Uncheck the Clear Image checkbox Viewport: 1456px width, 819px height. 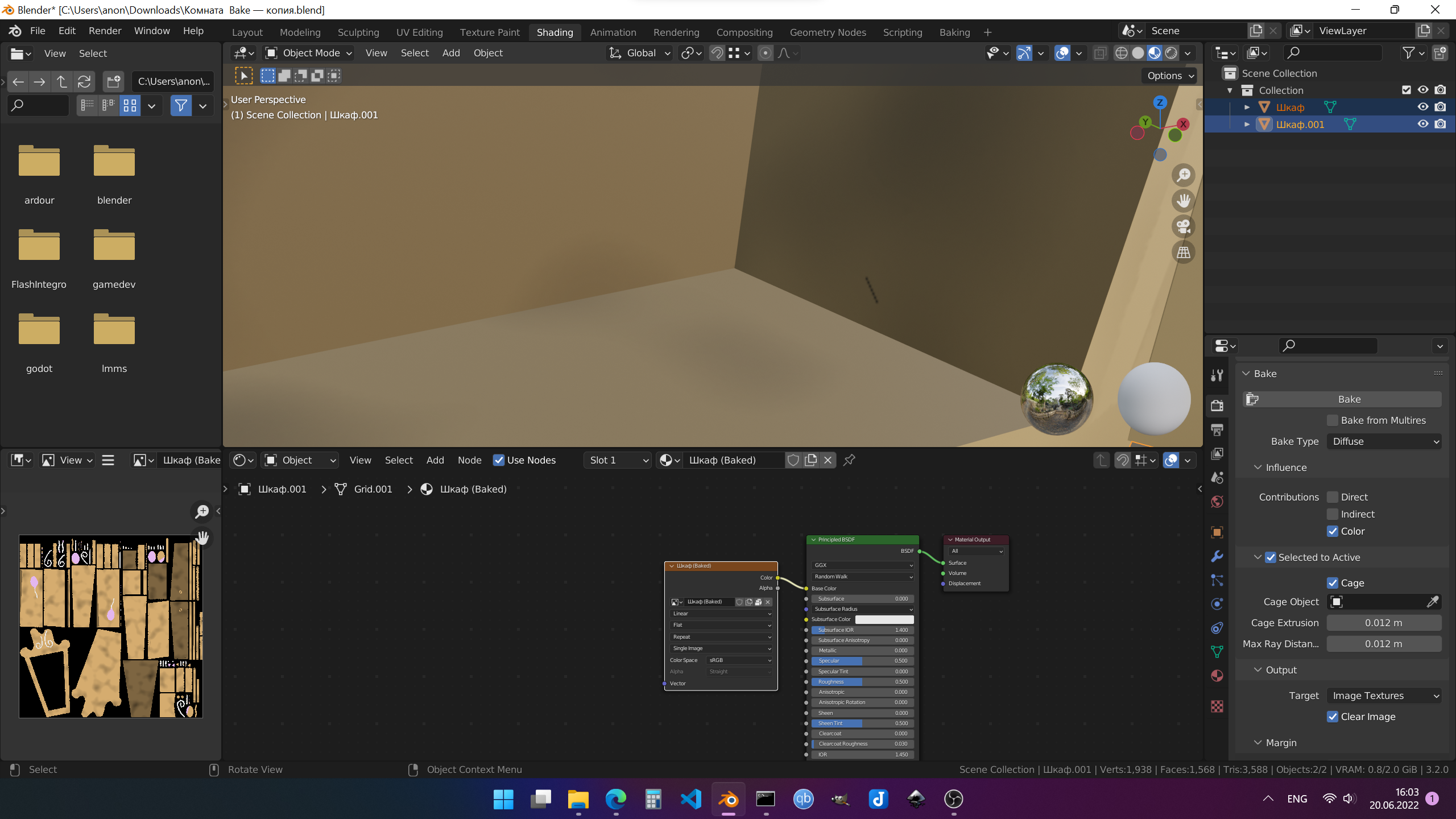pos(1333,717)
